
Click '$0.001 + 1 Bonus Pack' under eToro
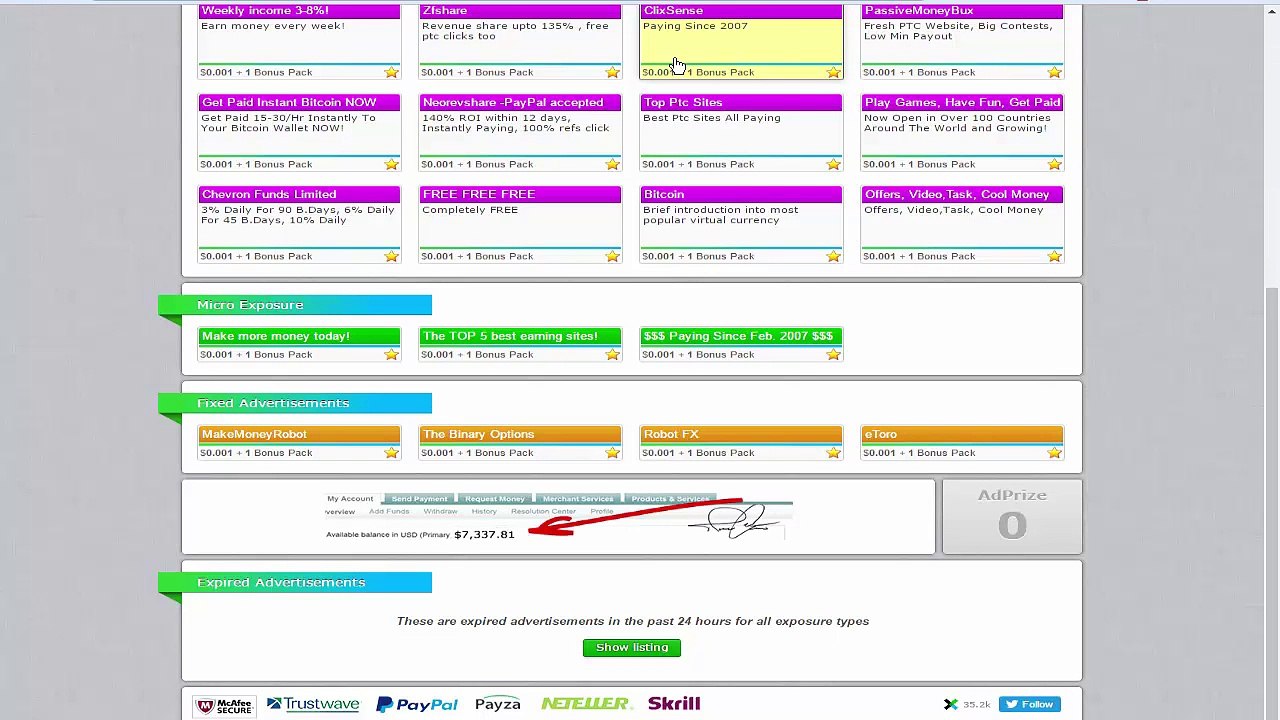click(919, 453)
